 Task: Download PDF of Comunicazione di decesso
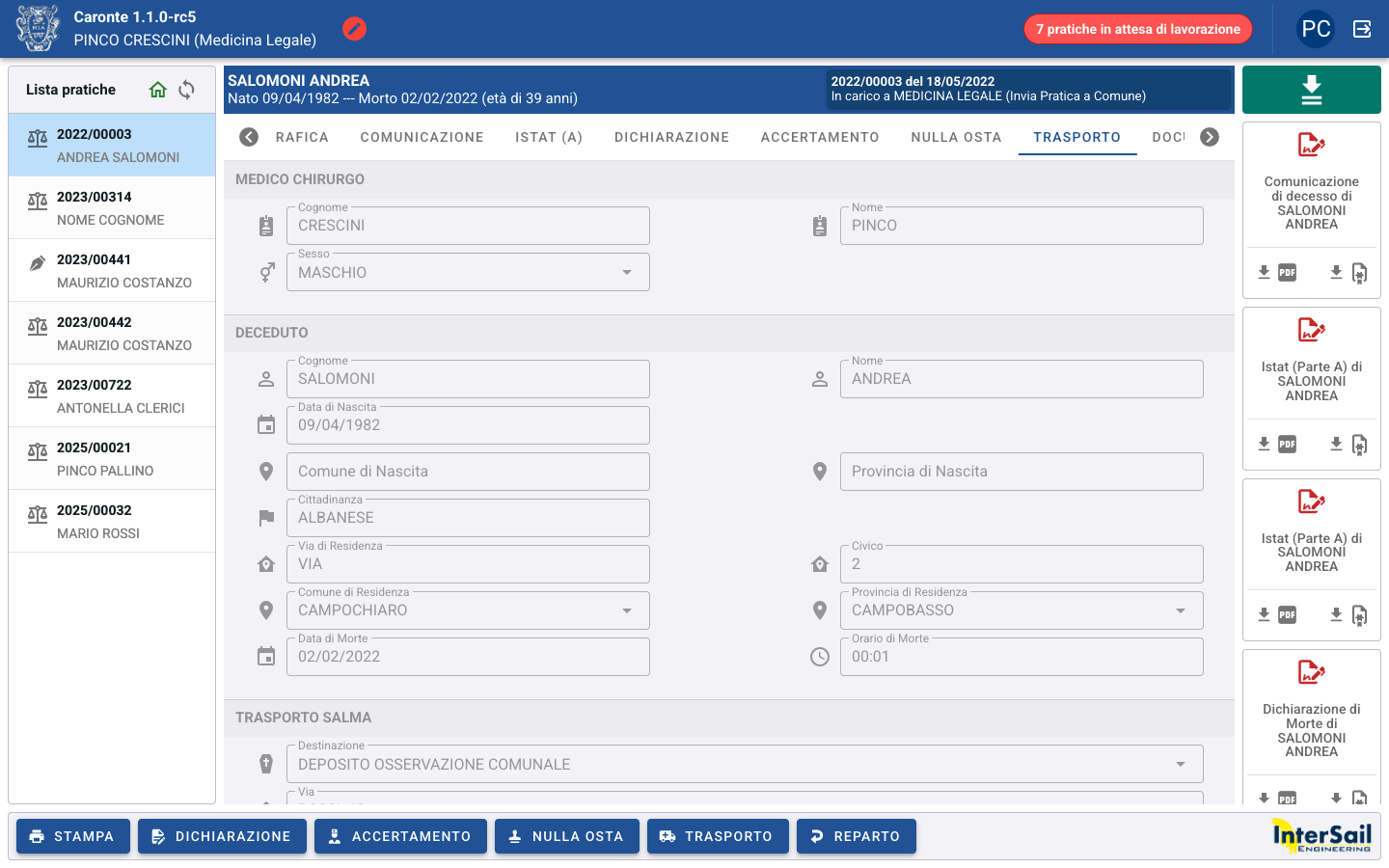(1277, 273)
